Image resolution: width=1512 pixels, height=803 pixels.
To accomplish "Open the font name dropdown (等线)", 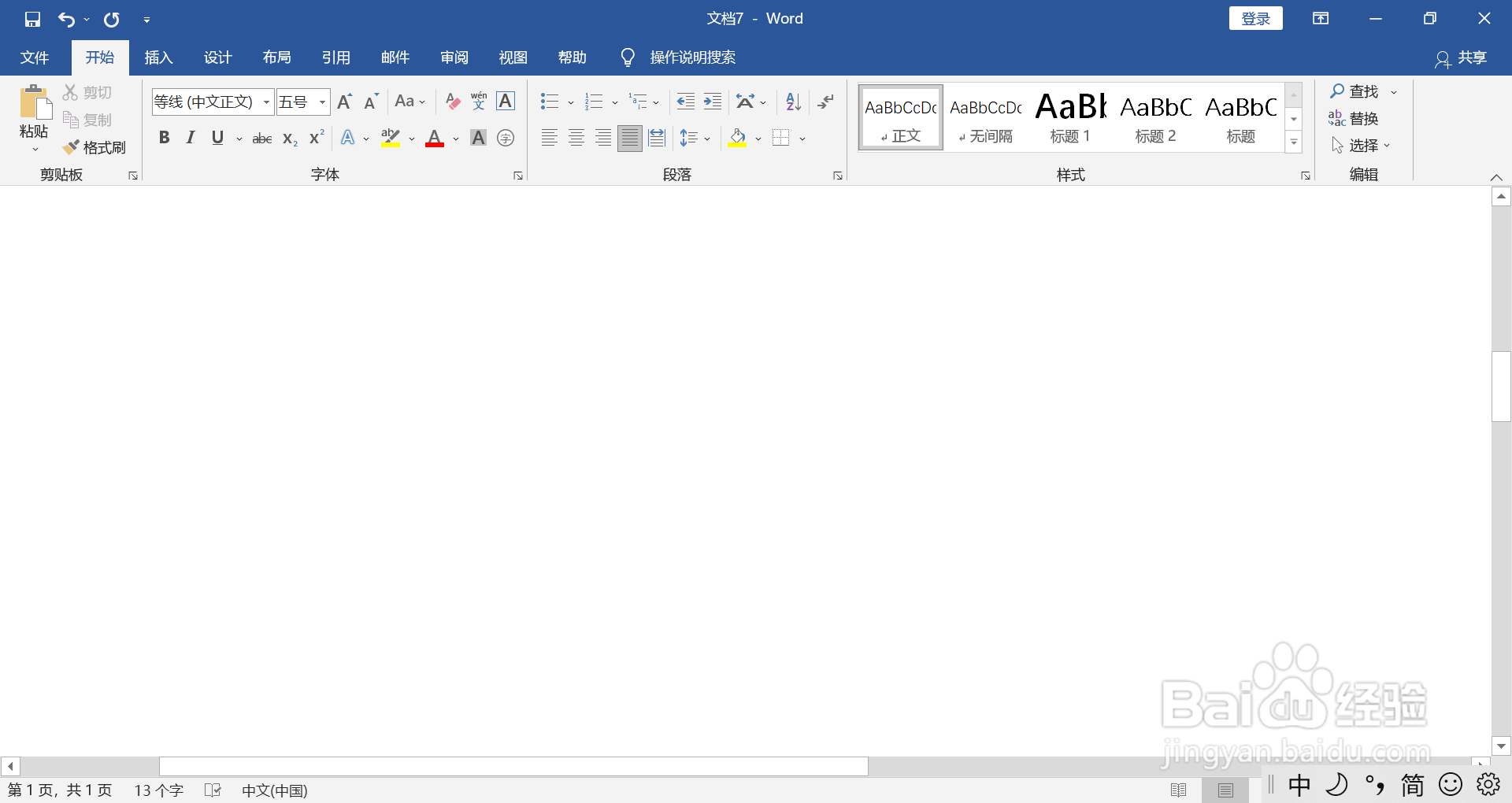I will tap(266, 102).
